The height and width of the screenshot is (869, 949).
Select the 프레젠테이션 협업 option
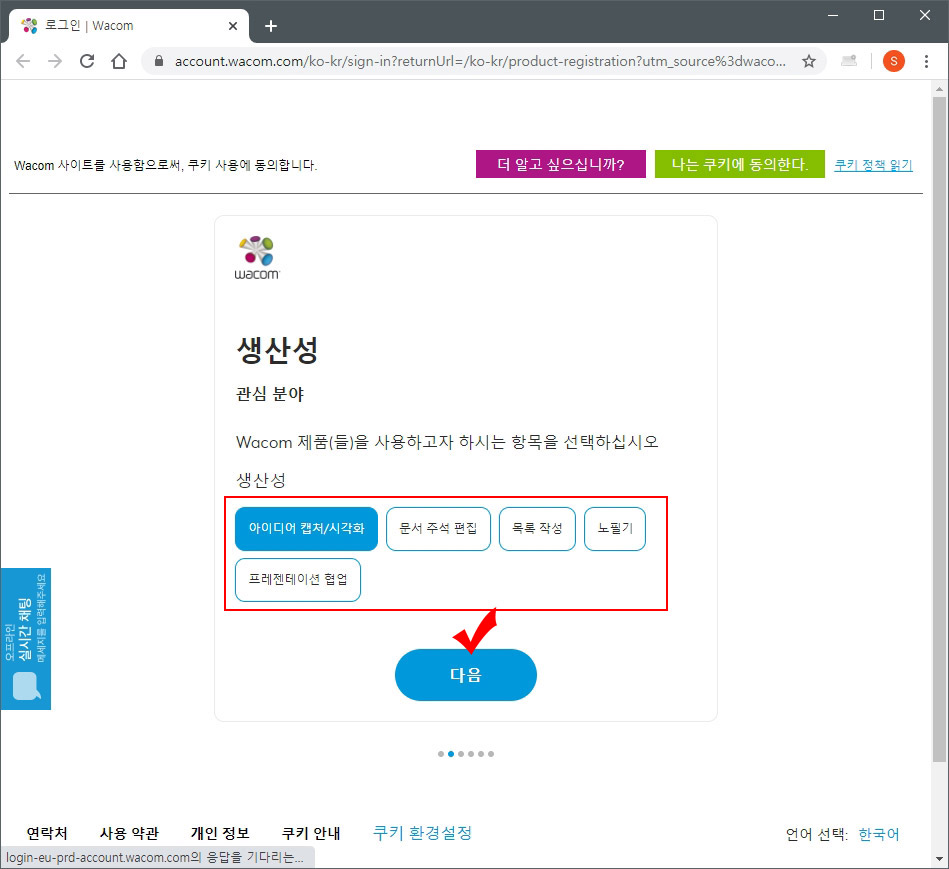pos(297,580)
